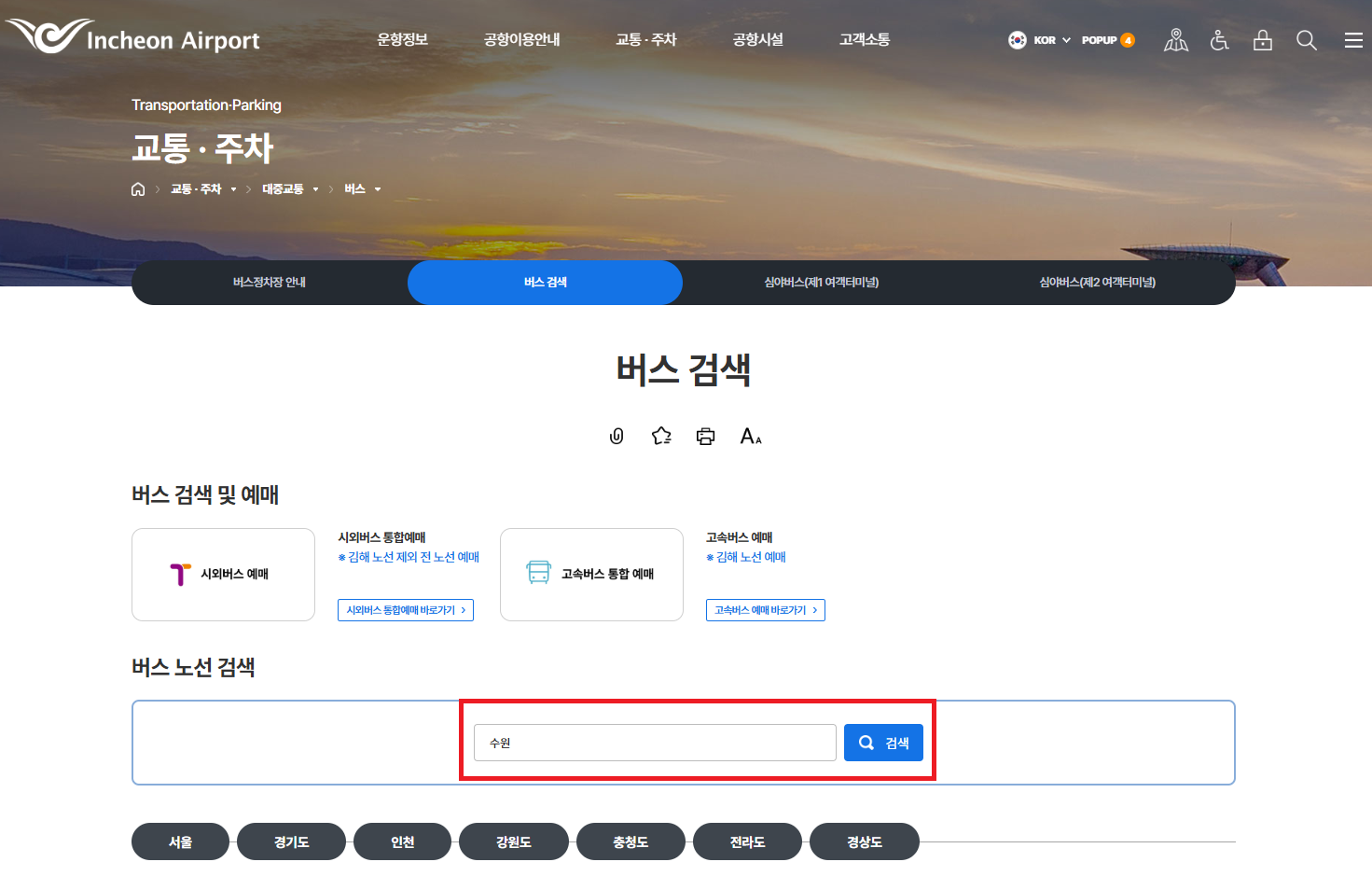Open the hamburger menu icon
The height and width of the screenshot is (876, 1372).
point(1353,39)
